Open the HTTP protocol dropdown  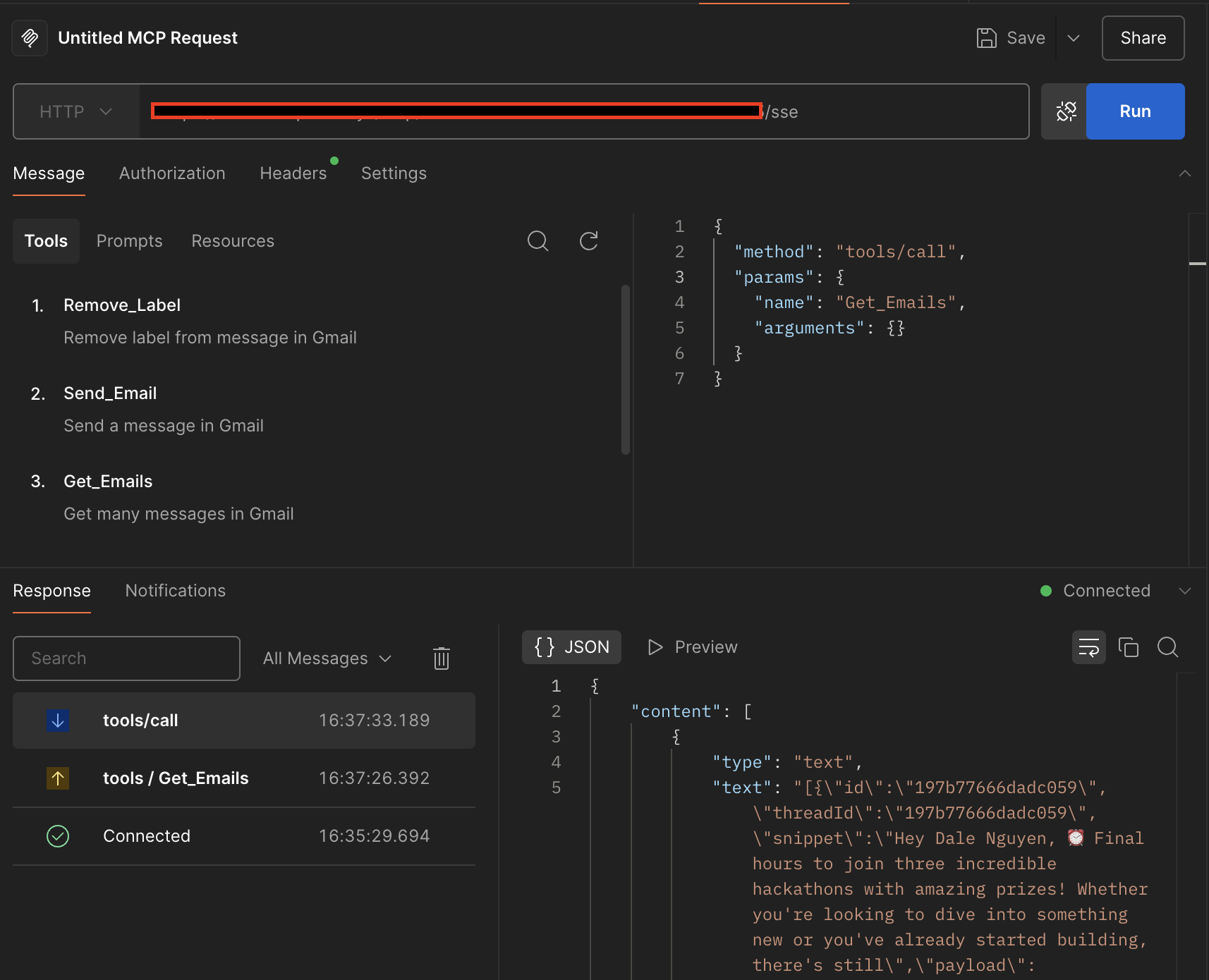click(x=75, y=111)
